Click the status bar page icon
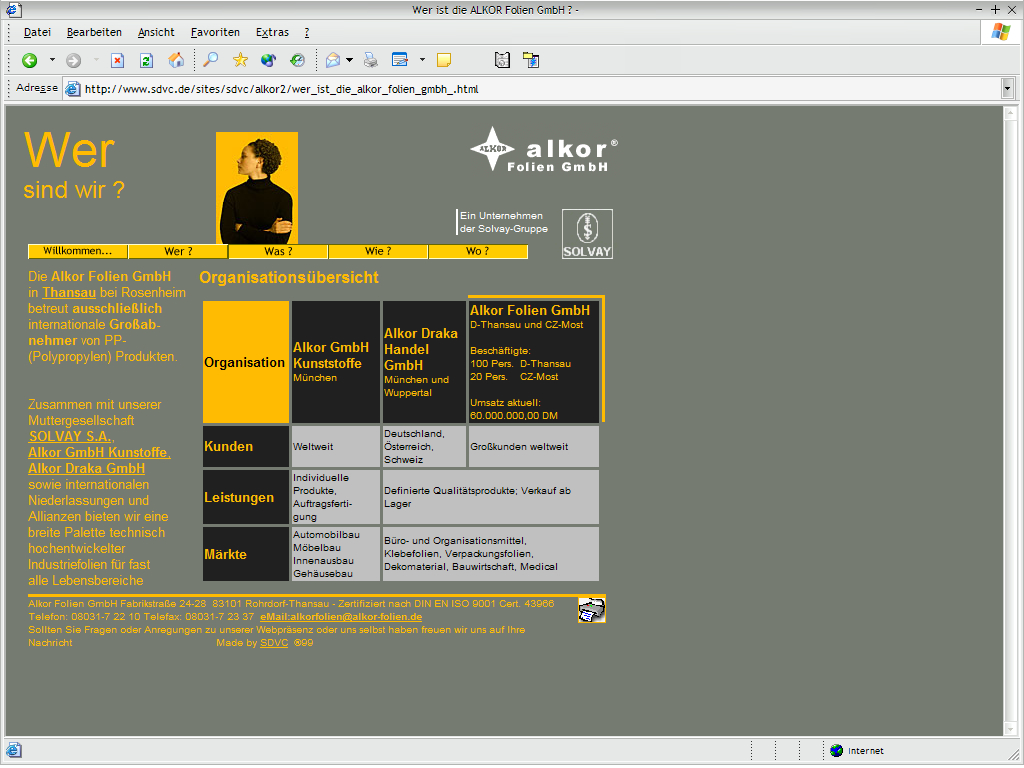 (x=14, y=750)
